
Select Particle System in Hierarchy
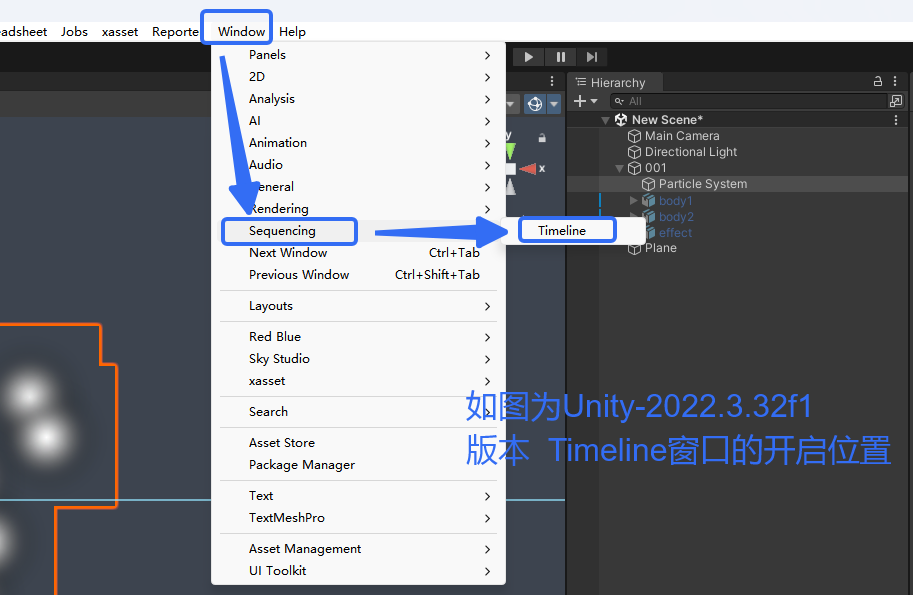click(703, 184)
